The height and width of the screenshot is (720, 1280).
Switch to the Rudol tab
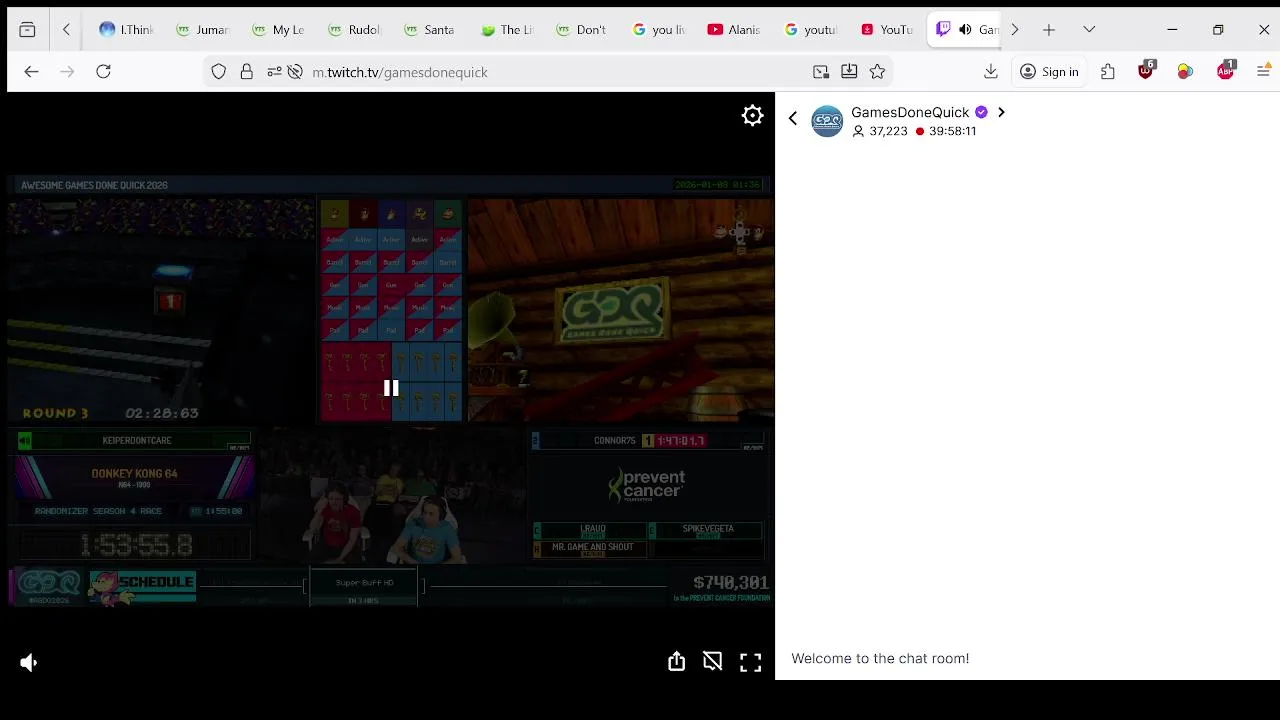355,30
